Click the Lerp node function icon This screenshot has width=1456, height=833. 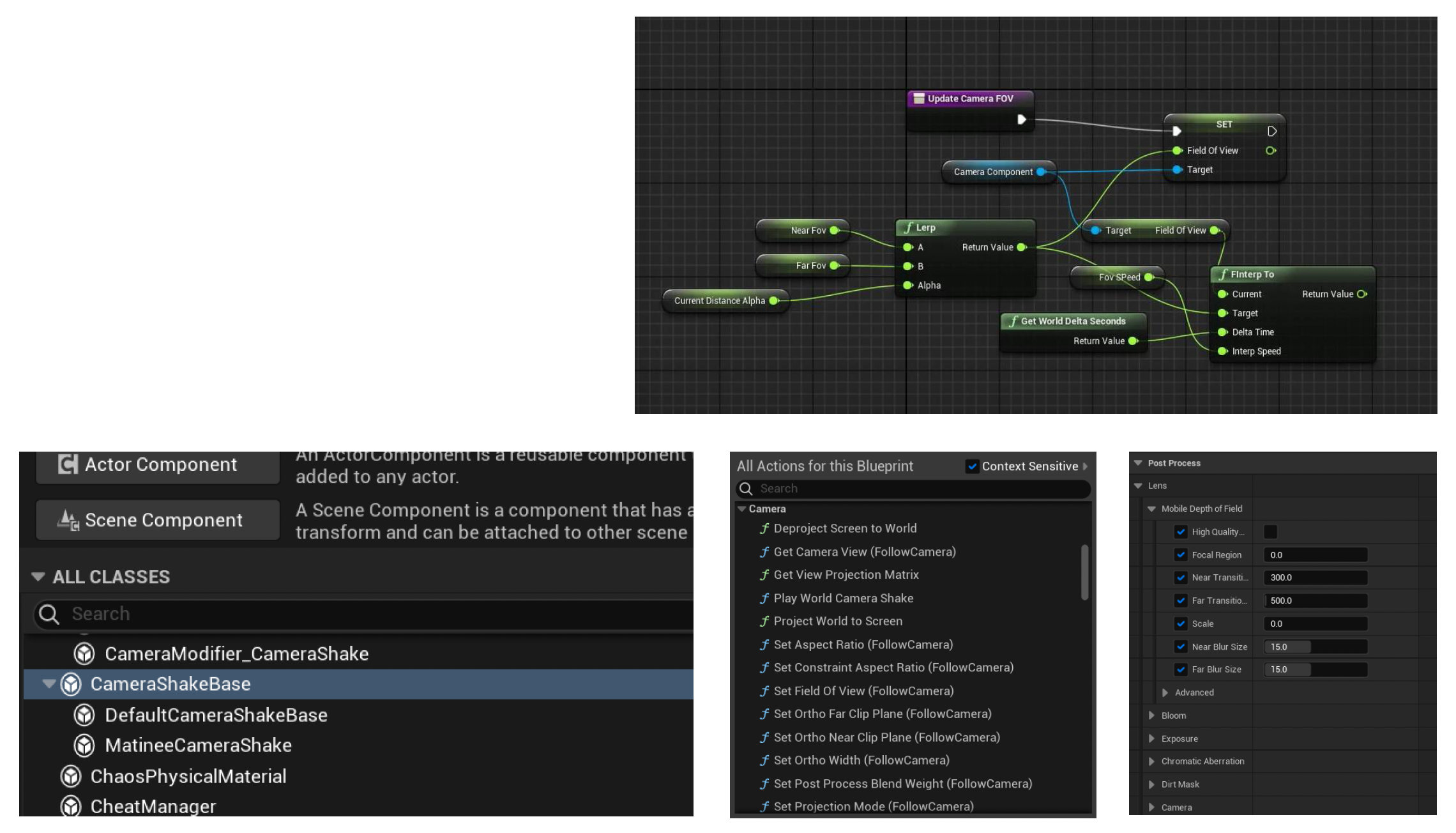908,227
